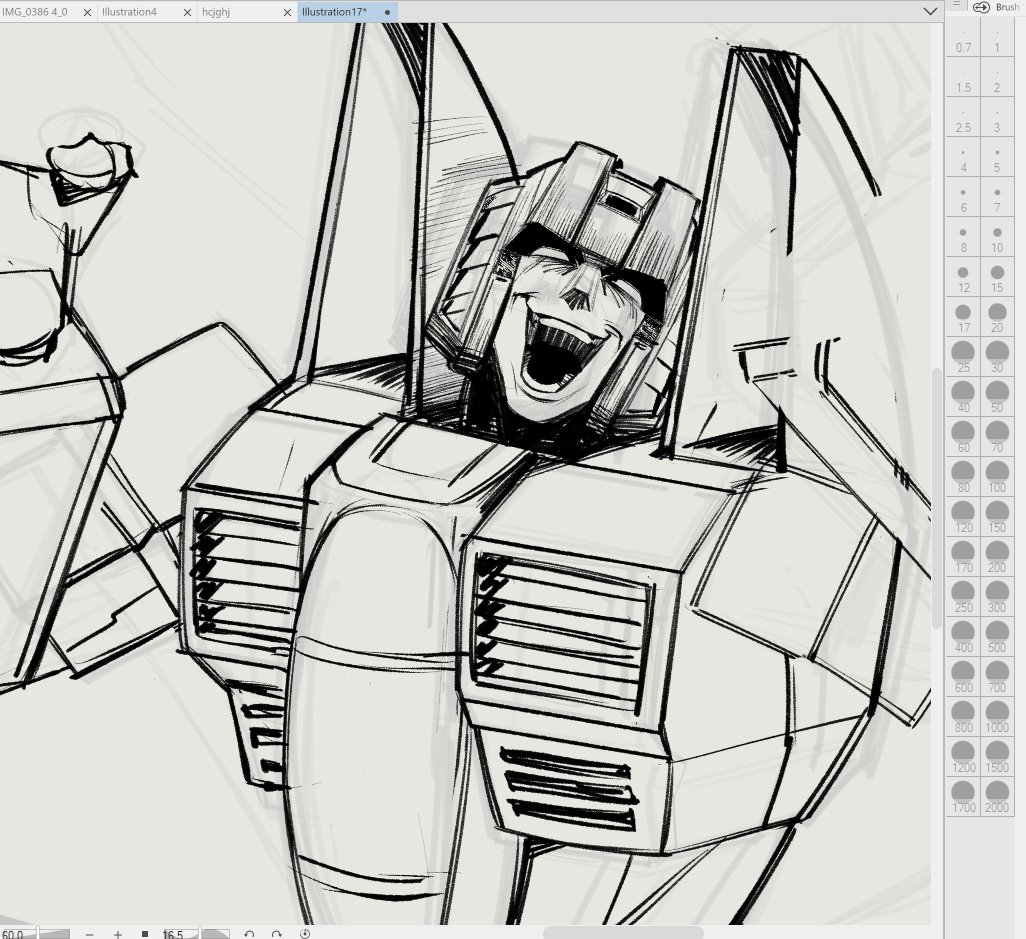Select brush size 80 preset
The height and width of the screenshot is (939, 1026).
coord(963,478)
